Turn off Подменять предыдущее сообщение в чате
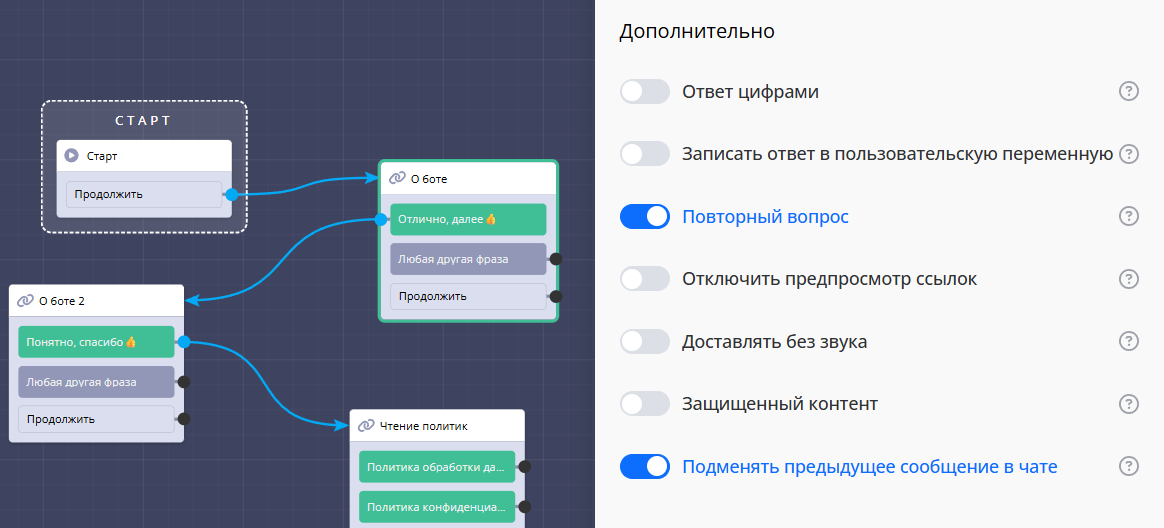The width and height of the screenshot is (1164, 528). (644, 466)
